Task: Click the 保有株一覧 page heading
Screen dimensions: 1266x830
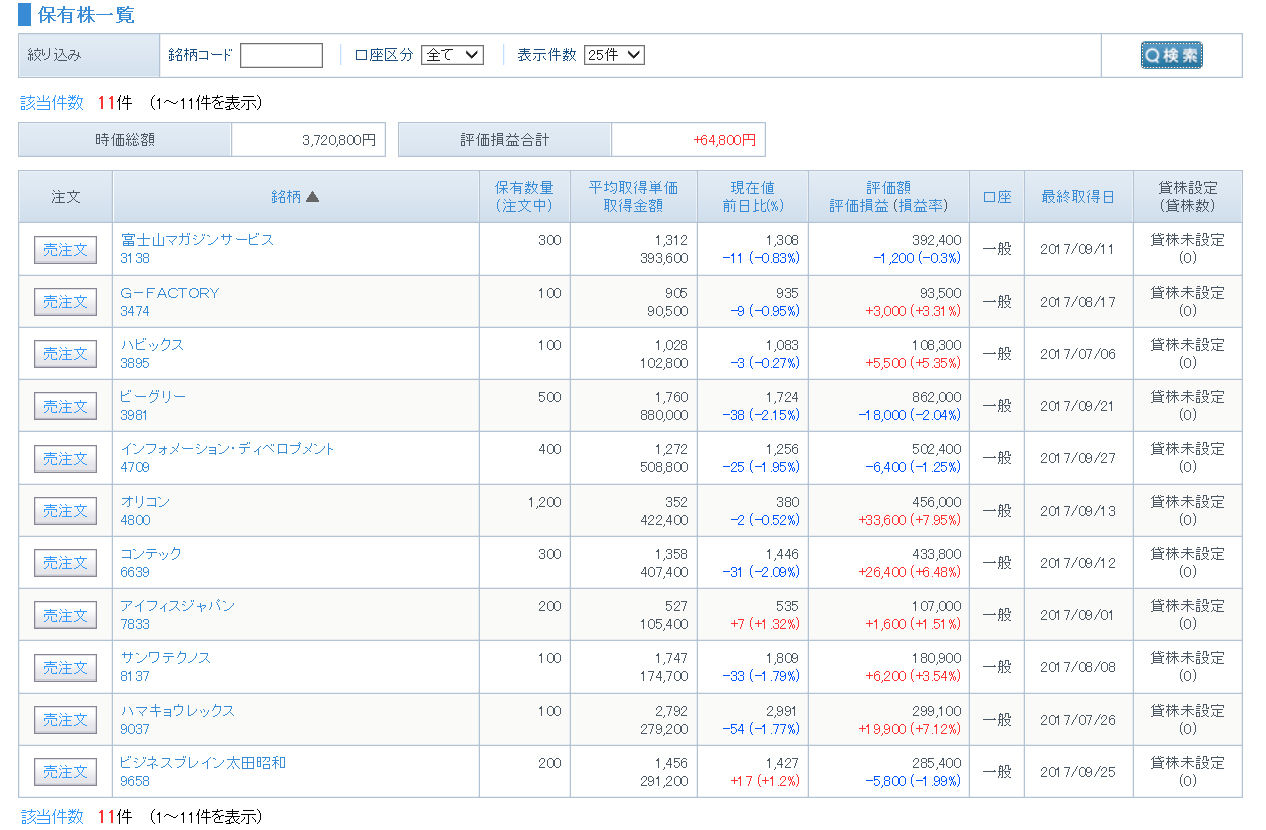Action: pyautogui.click(x=86, y=15)
